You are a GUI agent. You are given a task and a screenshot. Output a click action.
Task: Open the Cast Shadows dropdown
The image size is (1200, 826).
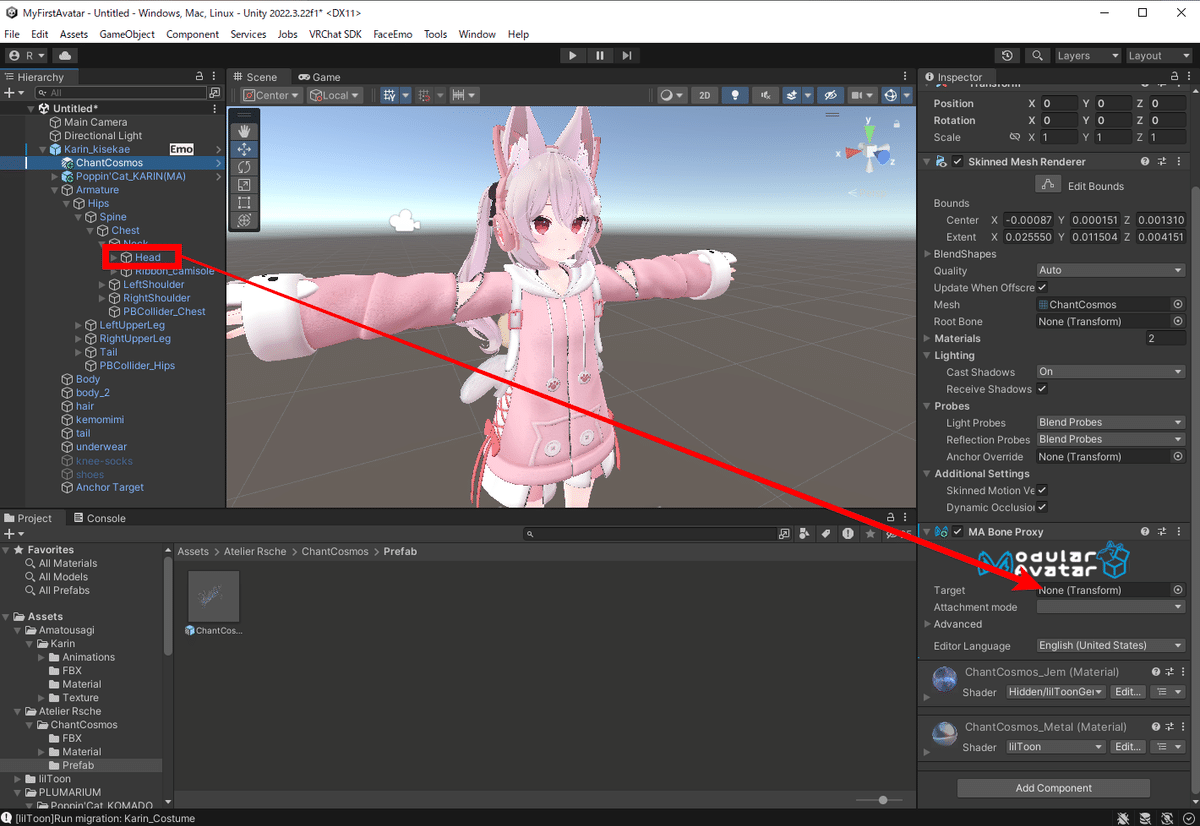[x=1110, y=372]
